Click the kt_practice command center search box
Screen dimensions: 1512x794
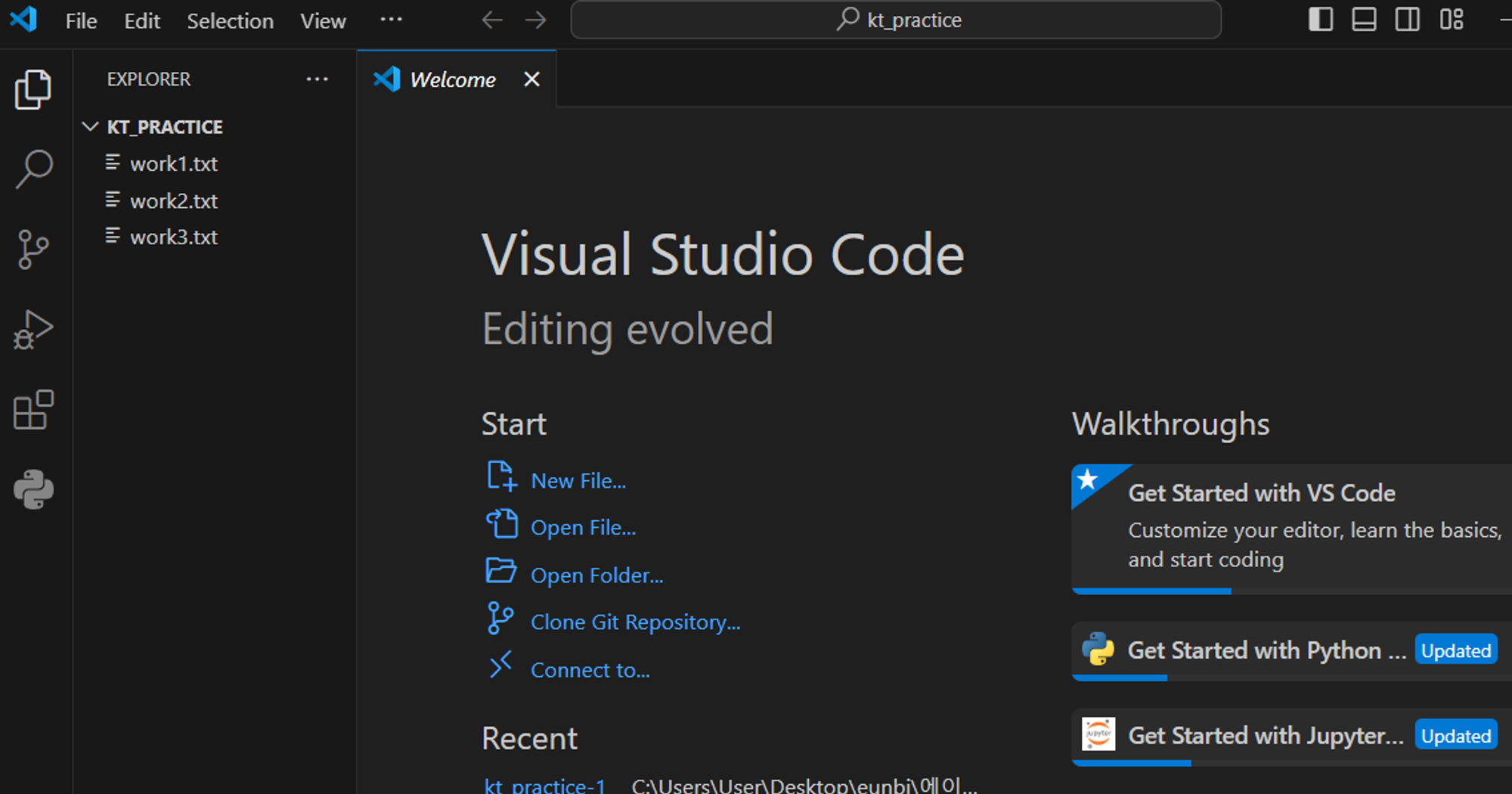pos(896,20)
